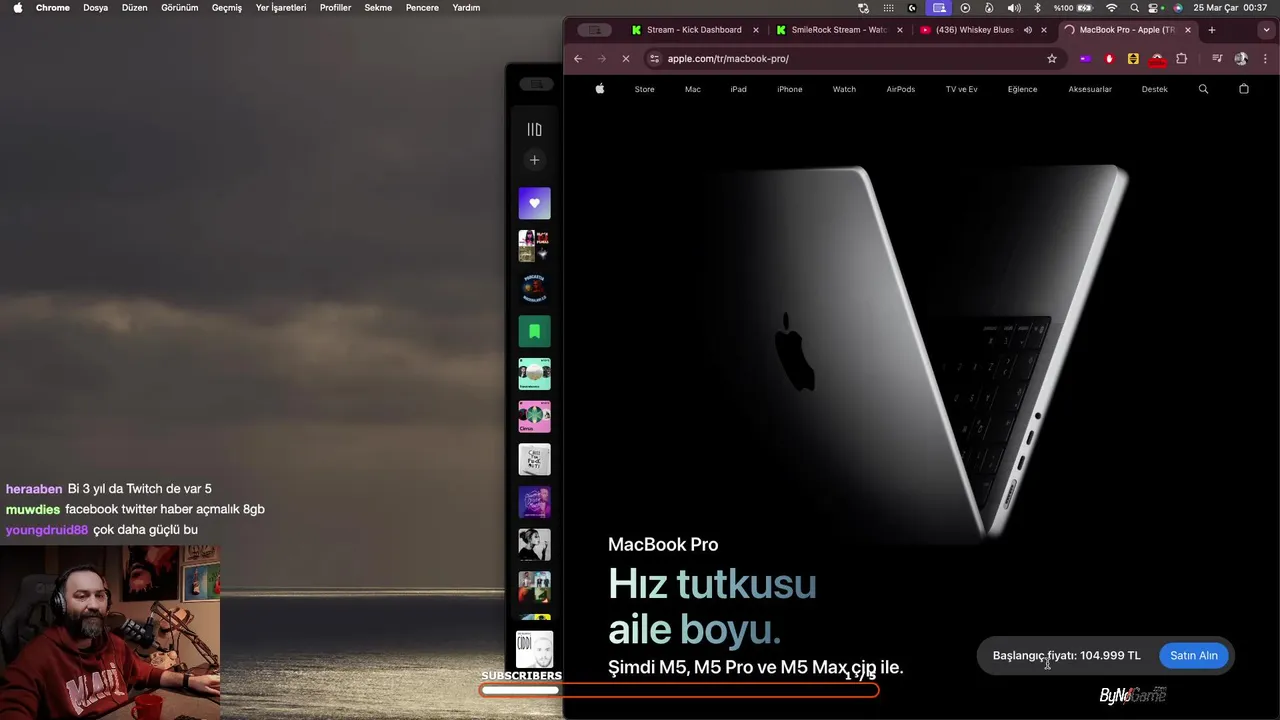The image size is (1280, 720).
Task: Open the shopping bag icon
Action: pyautogui.click(x=1244, y=89)
